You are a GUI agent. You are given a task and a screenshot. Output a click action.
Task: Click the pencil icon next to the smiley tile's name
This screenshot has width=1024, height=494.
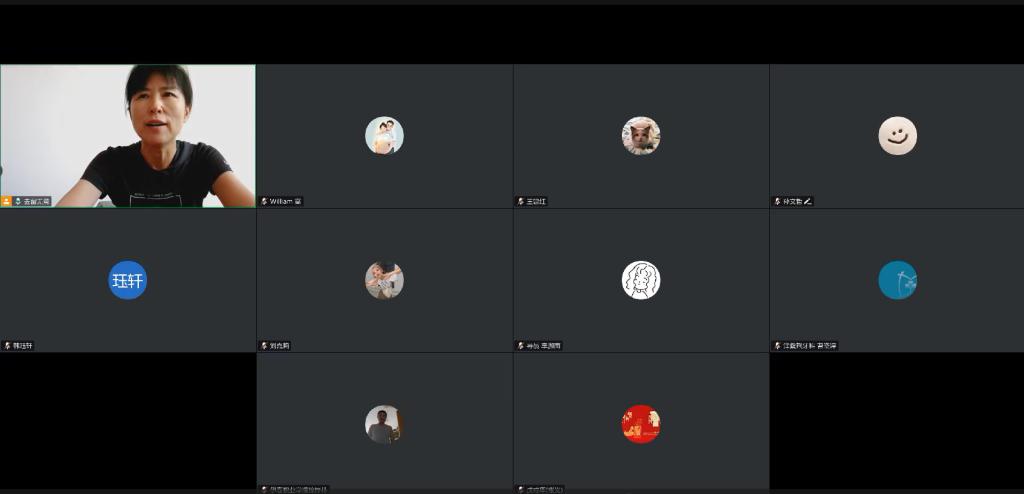tap(808, 201)
